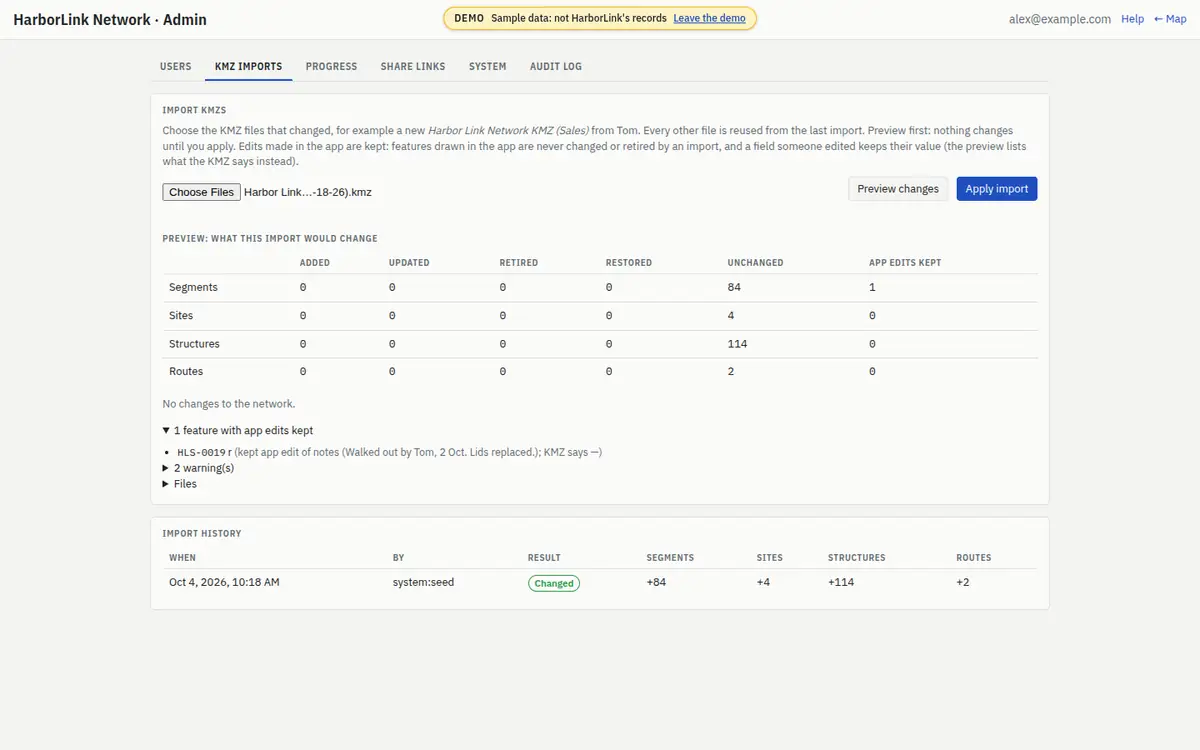Click the 'No changes to the network.' message

click(228, 404)
